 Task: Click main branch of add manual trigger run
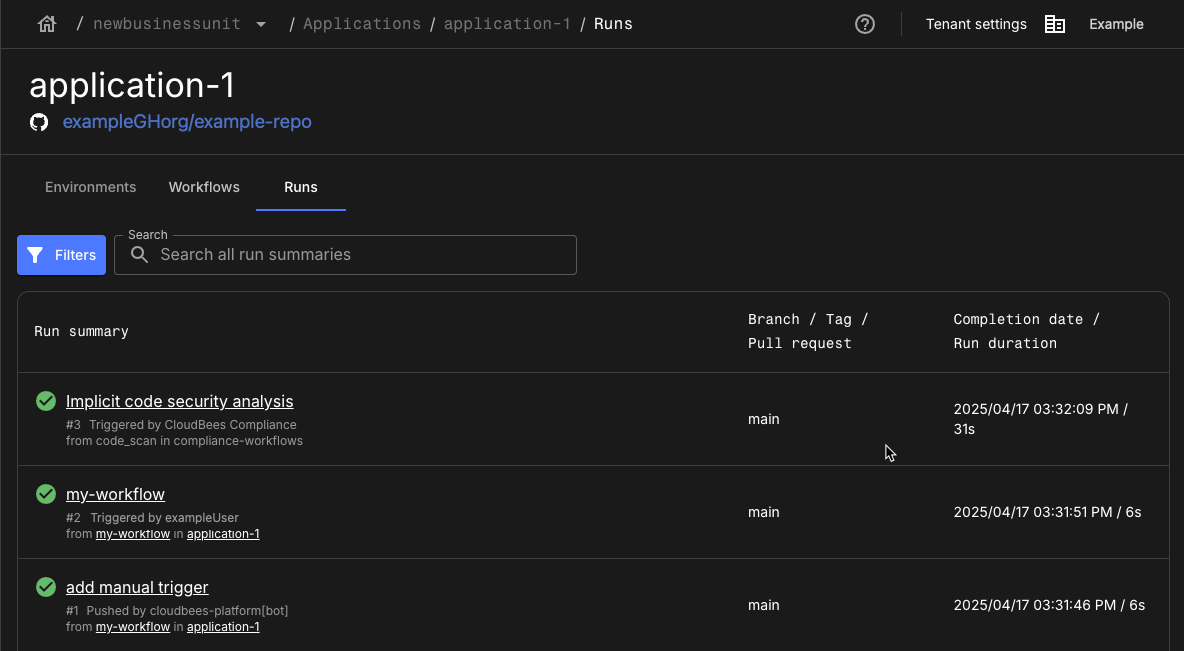click(x=763, y=605)
